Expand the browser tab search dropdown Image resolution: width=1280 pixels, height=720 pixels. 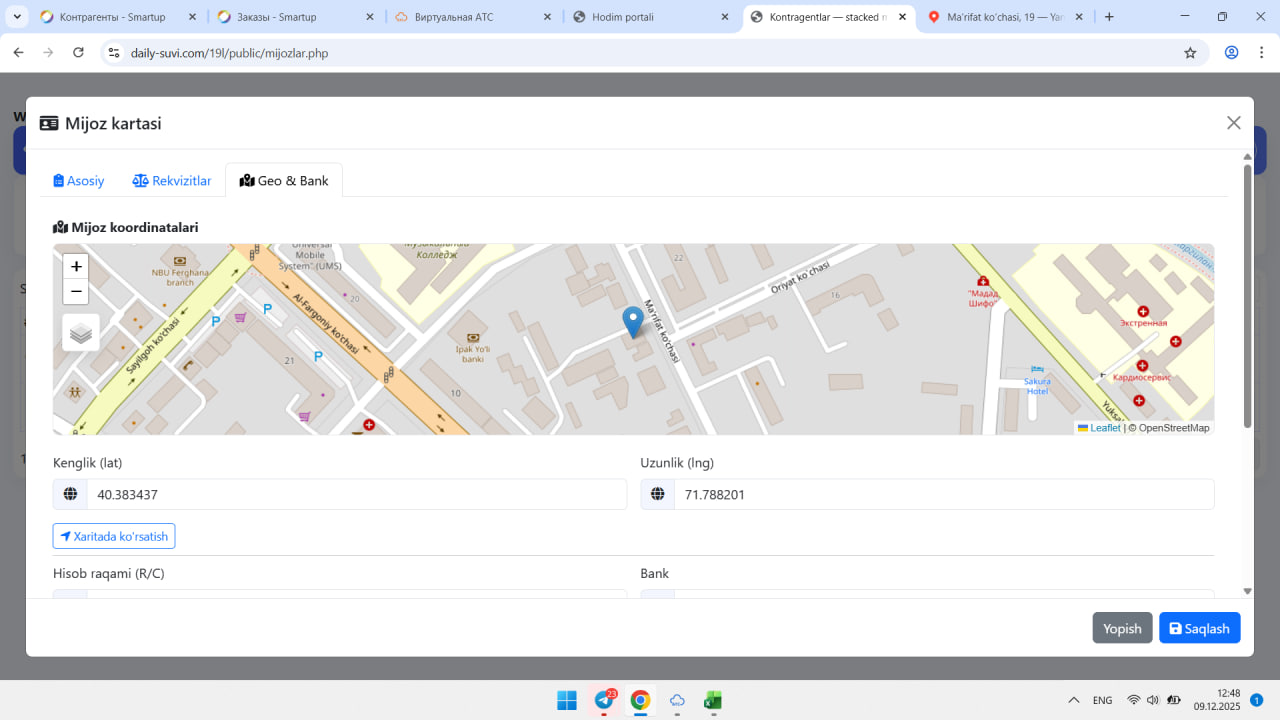pyautogui.click(x=17, y=17)
